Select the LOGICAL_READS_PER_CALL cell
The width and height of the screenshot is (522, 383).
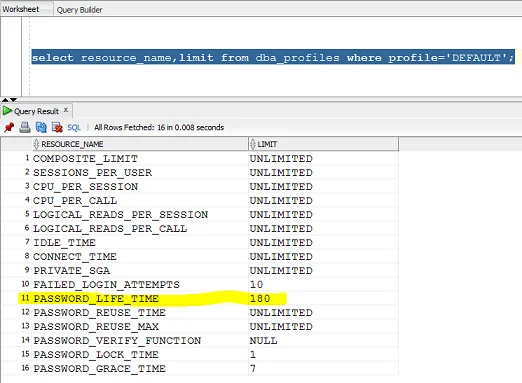pos(140,229)
